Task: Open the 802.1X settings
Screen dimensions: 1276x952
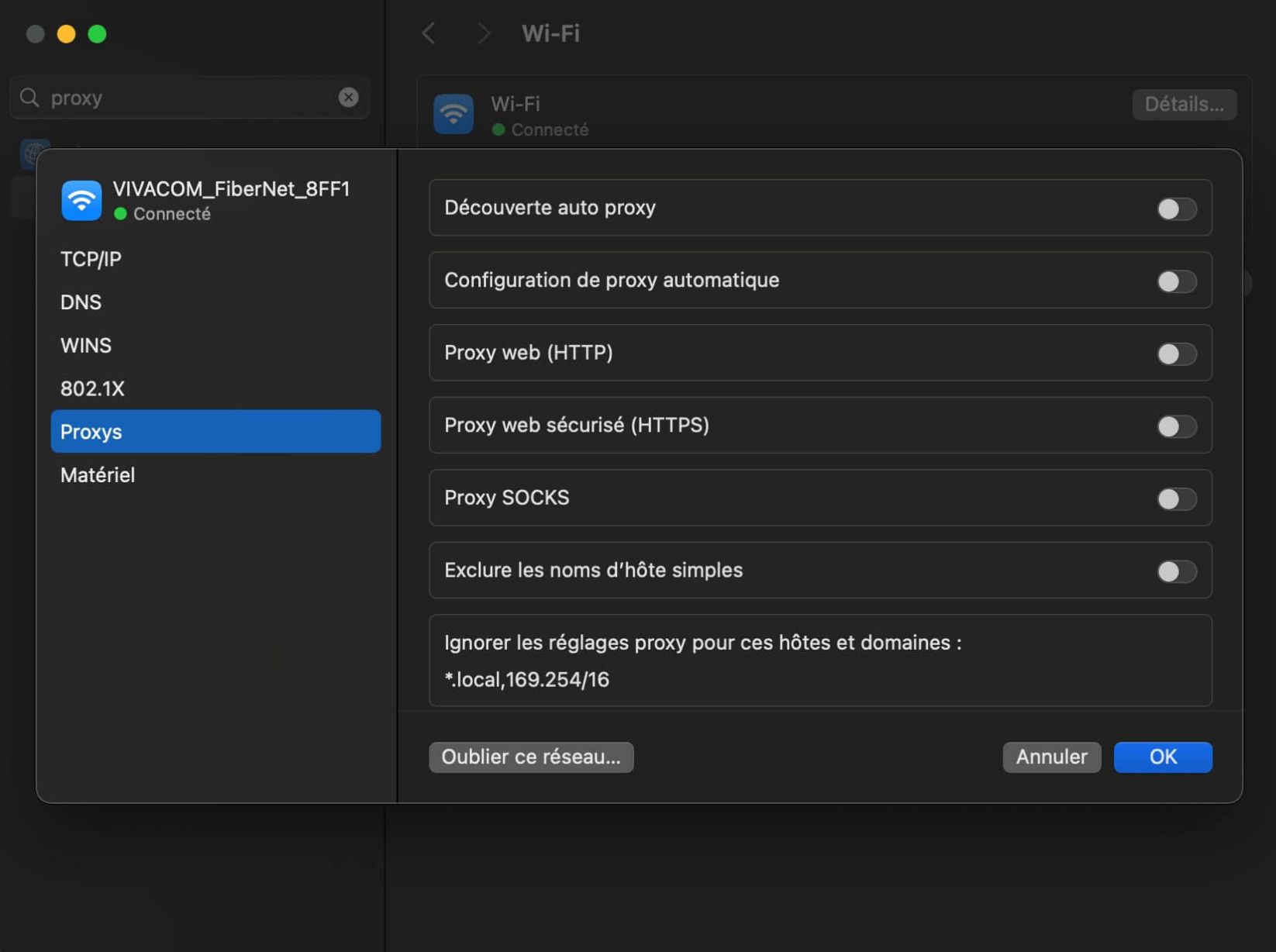Action: coord(216,388)
